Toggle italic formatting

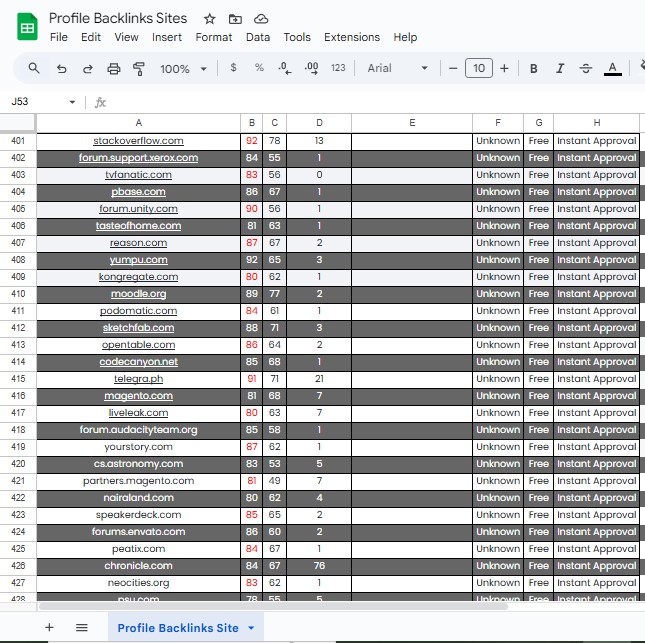(560, 68)
